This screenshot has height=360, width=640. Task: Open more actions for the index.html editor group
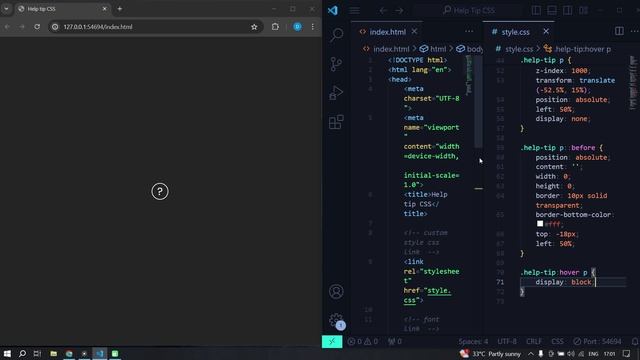tap(469, 31)
